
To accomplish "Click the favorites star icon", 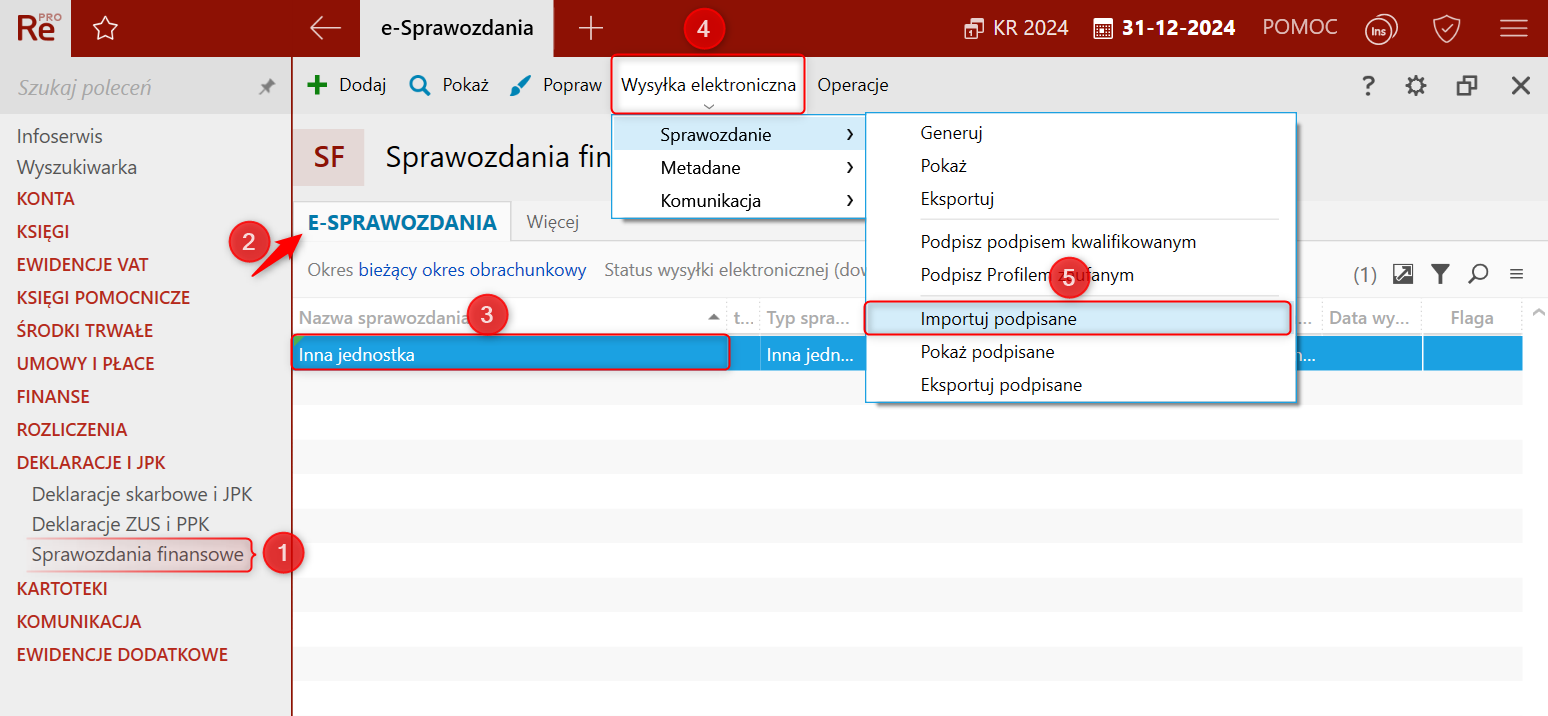I will tap(105, 29).
